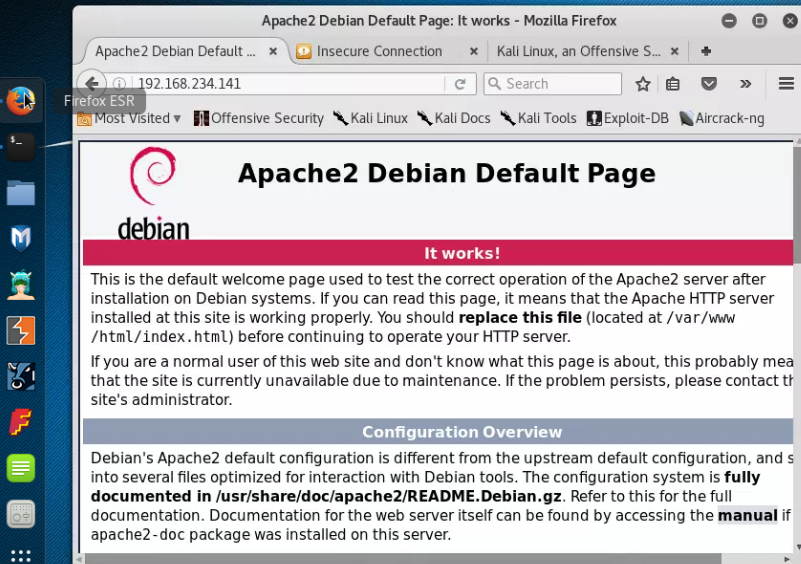Launch Metasploit from the dock
Viewport: 801px width, 564px height.
[21, 239]
